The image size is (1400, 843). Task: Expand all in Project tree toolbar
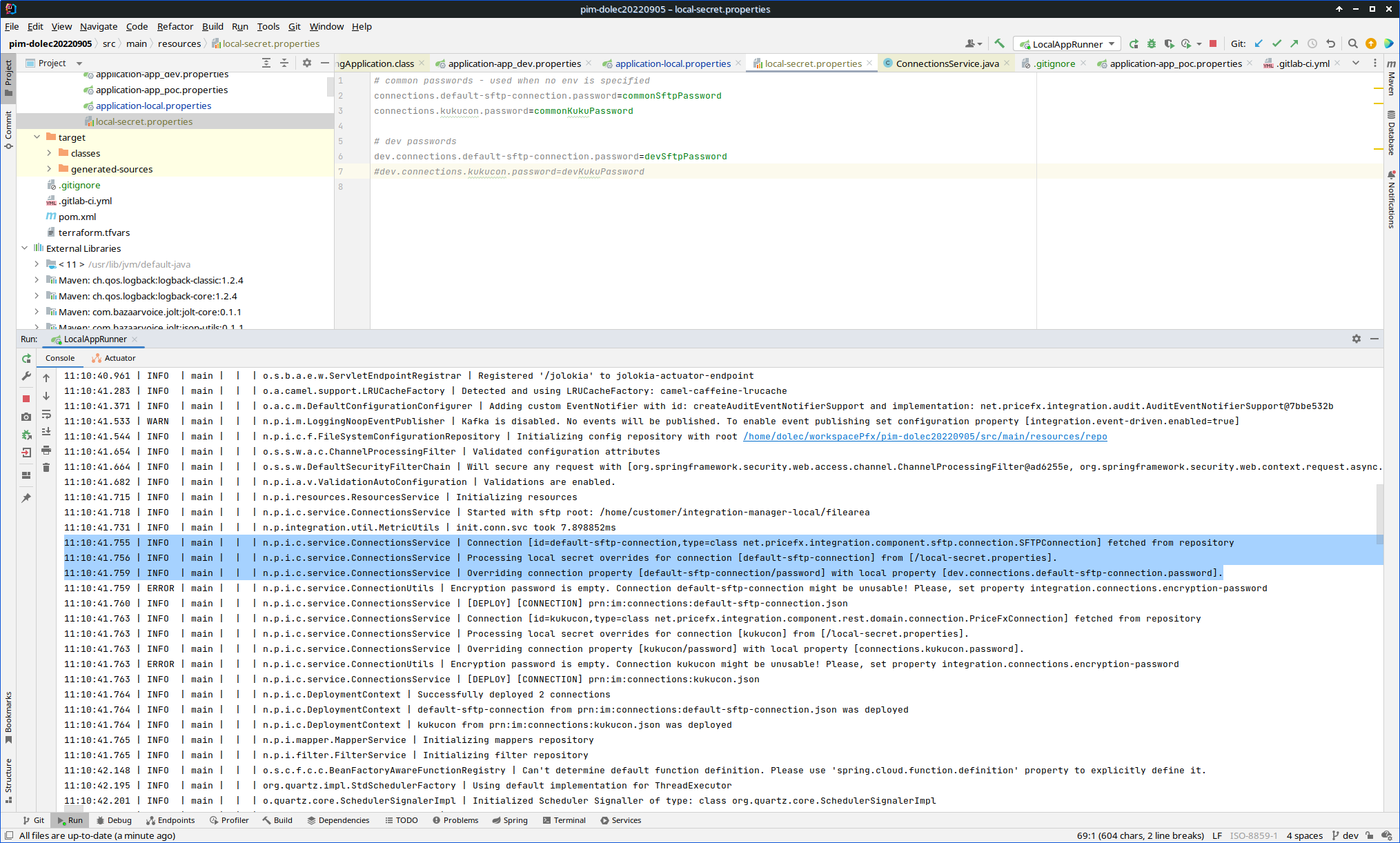tap(266, 63)
